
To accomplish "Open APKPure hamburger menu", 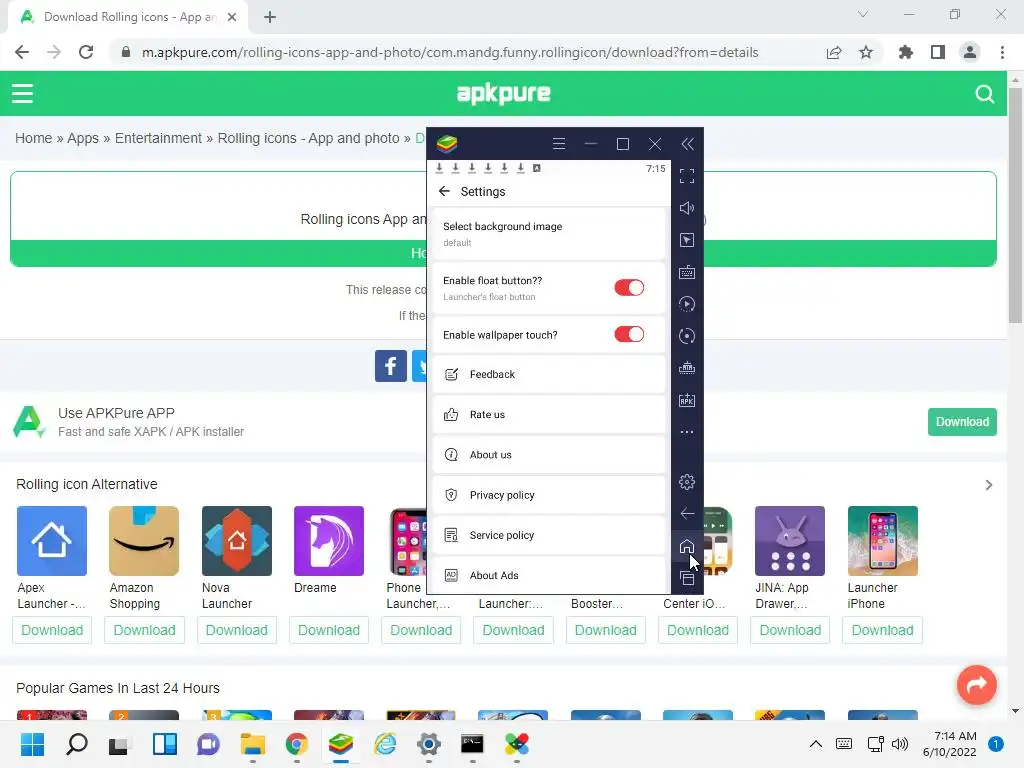I will 22,93.
